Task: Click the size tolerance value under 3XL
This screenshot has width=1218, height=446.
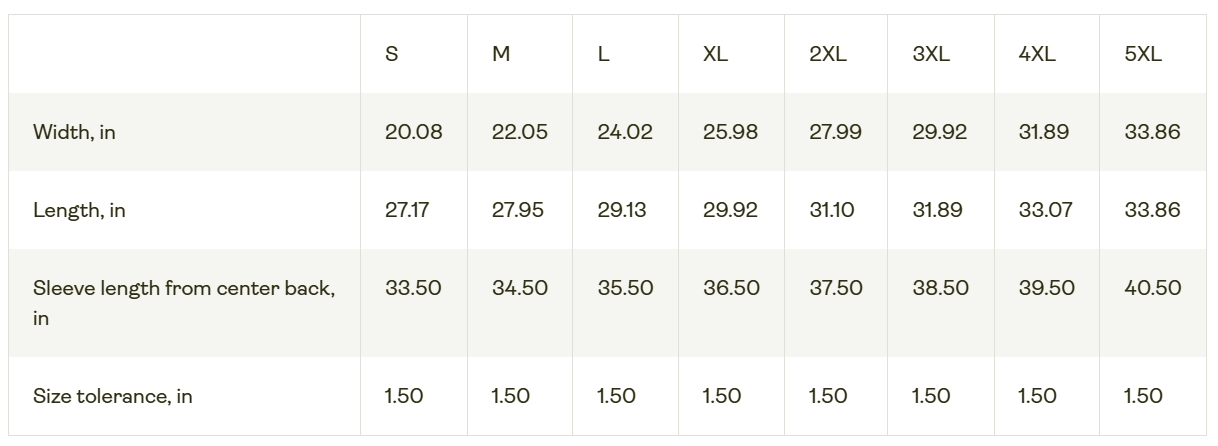Action: [x=931, y=396]
